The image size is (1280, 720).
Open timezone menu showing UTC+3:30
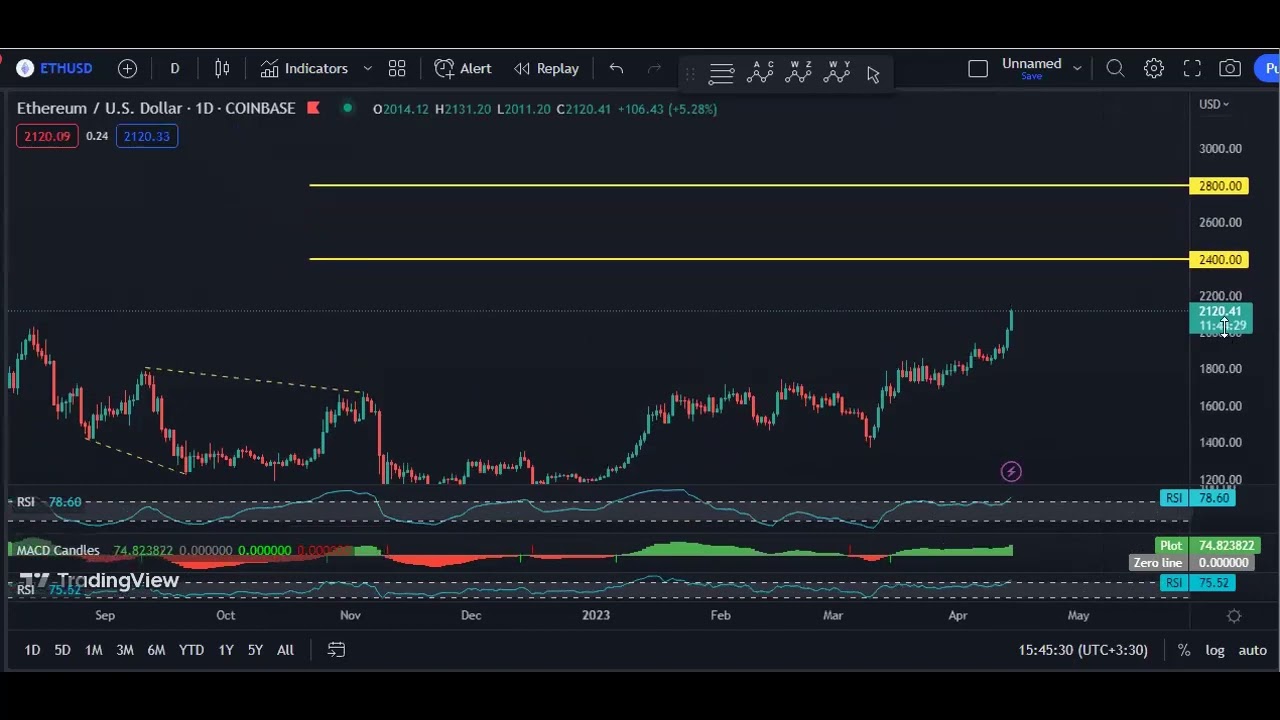coord(1083,650)
